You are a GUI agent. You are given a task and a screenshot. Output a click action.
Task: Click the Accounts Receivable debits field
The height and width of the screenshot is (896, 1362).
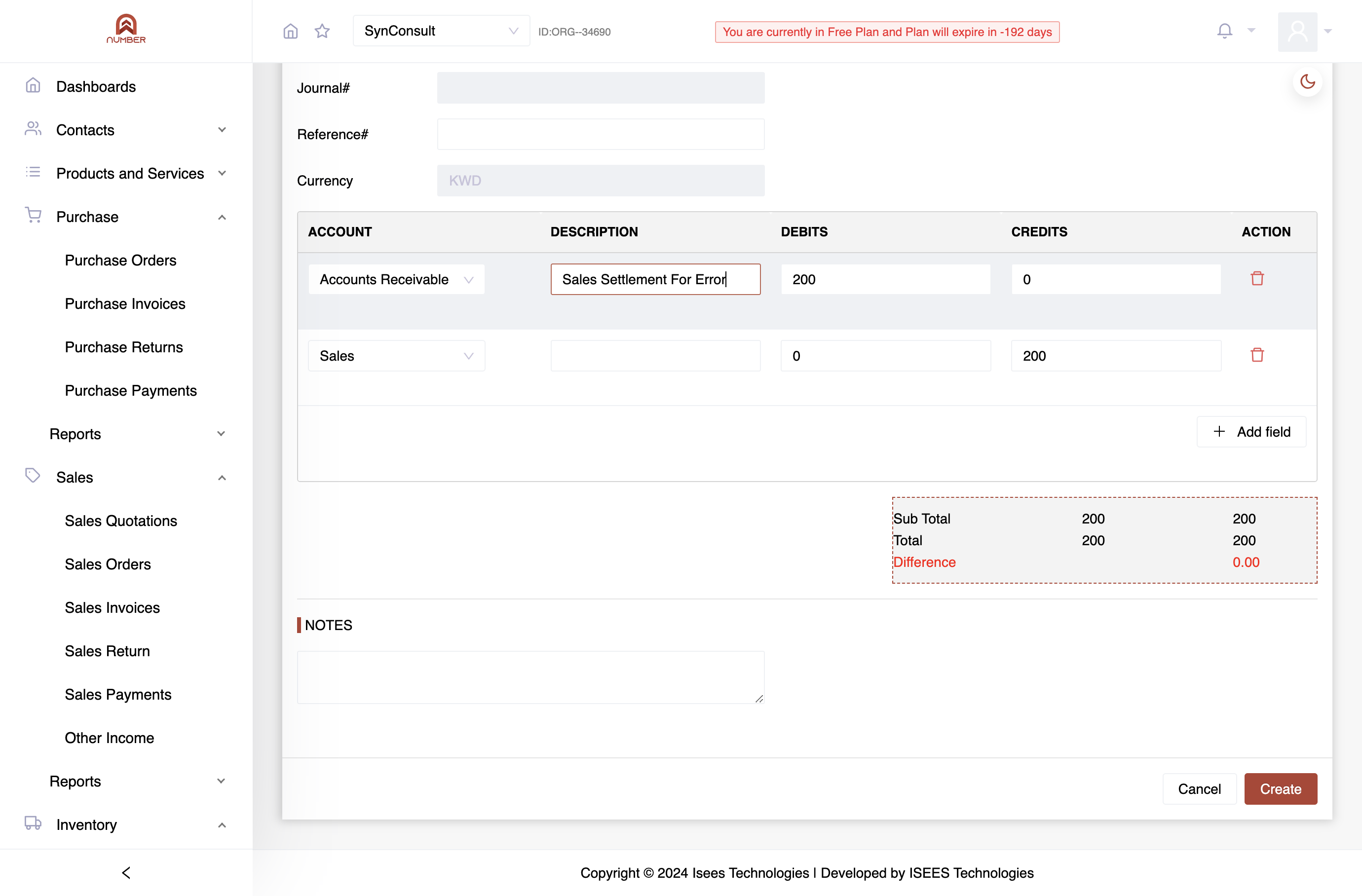(886, 279)
